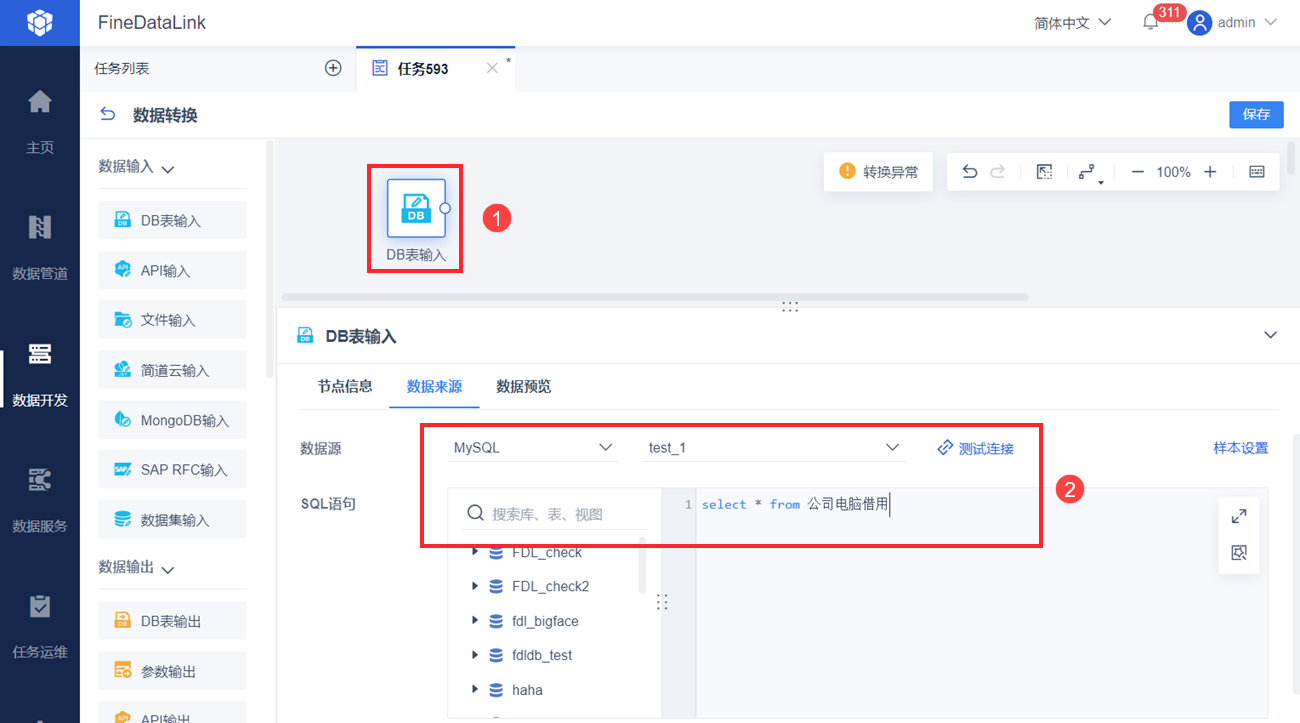Collapse the DB表输入 configuration panel
The width and height of the screenshot is (1300, 723).
1271,335
